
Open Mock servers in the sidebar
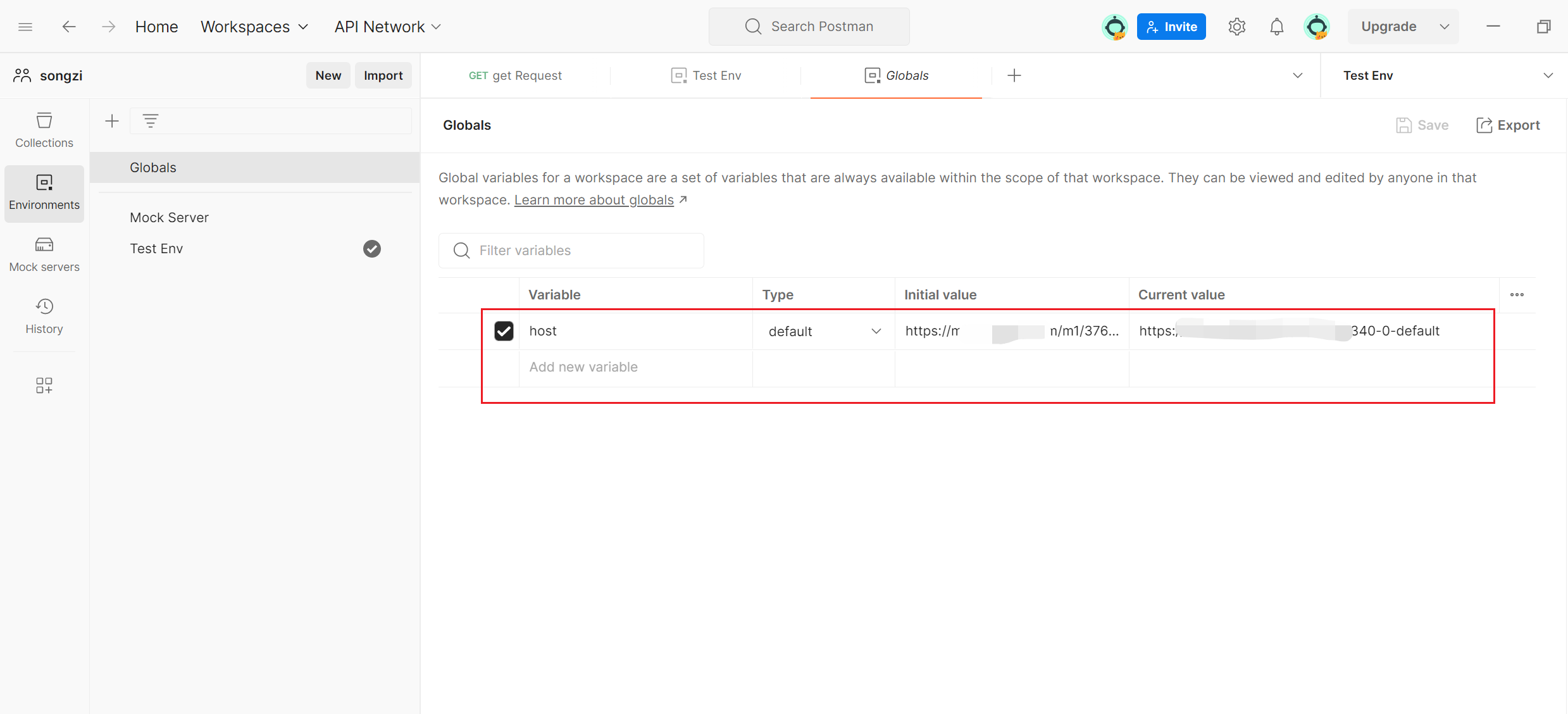pyautogui.click(x=44, y=254)
